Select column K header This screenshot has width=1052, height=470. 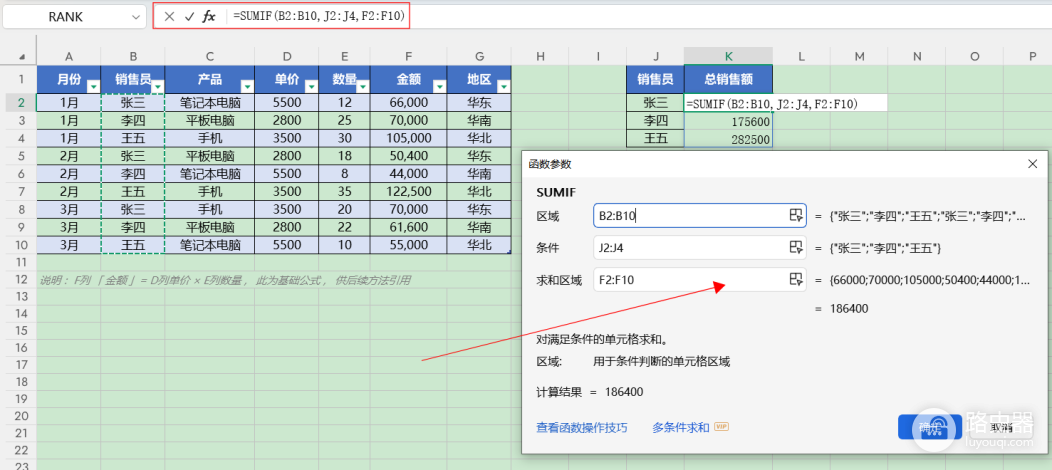(728, 57)
